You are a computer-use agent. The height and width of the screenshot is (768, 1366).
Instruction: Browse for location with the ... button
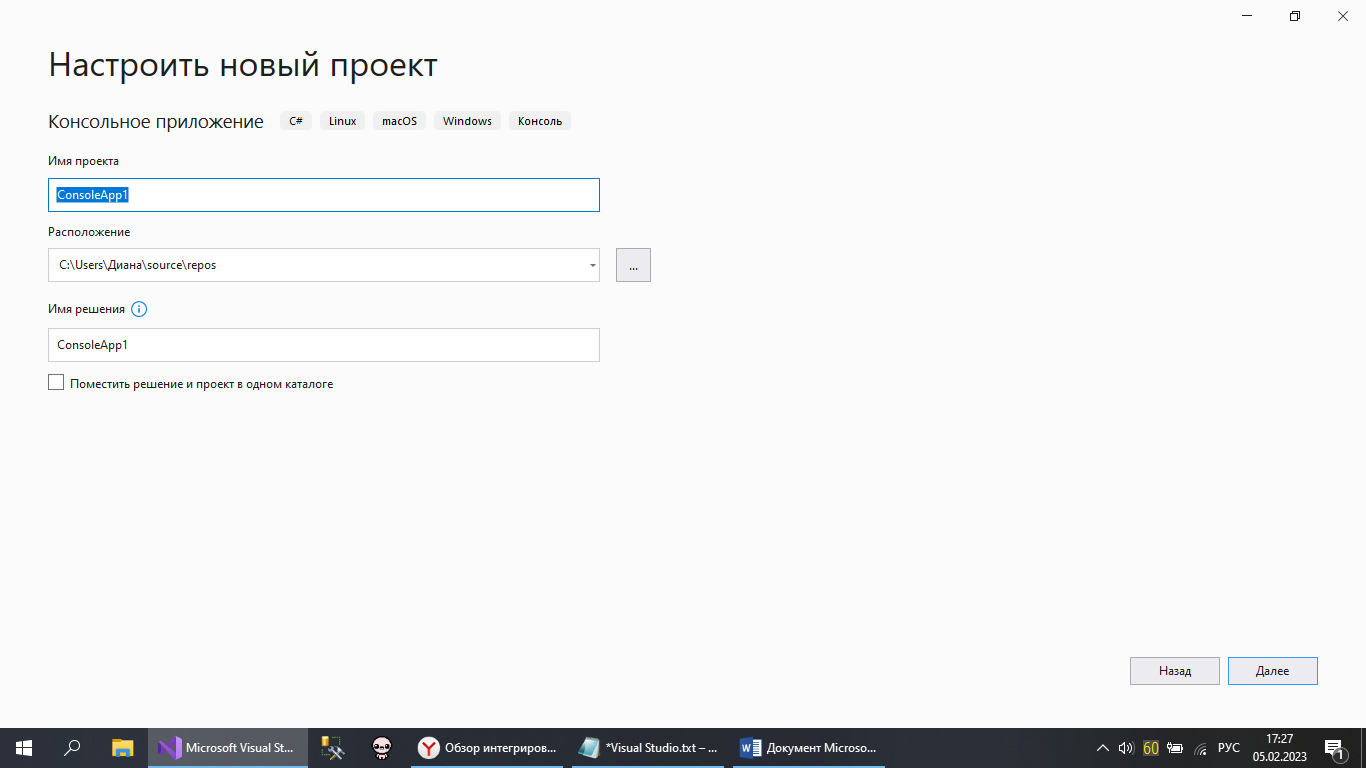click(x=633, y=265)
